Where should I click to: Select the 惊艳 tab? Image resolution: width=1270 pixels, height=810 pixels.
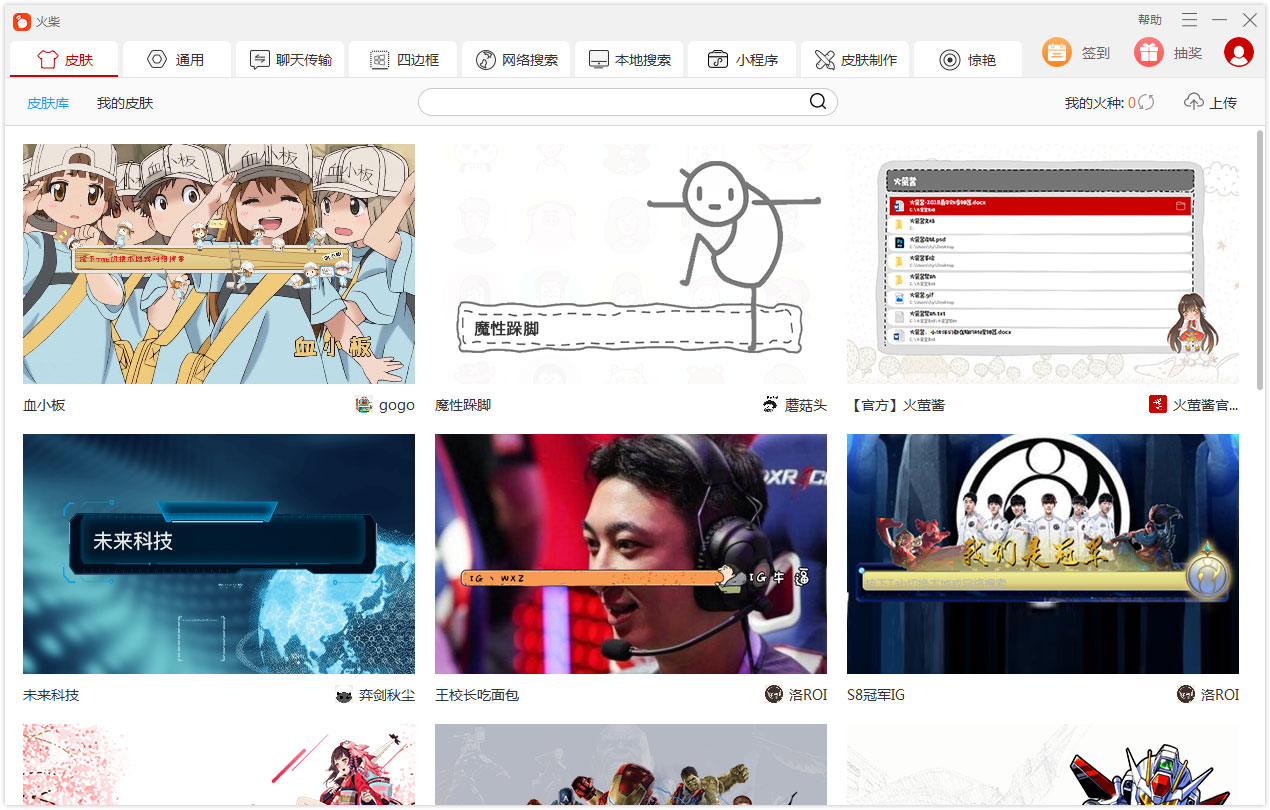point(968,59)
